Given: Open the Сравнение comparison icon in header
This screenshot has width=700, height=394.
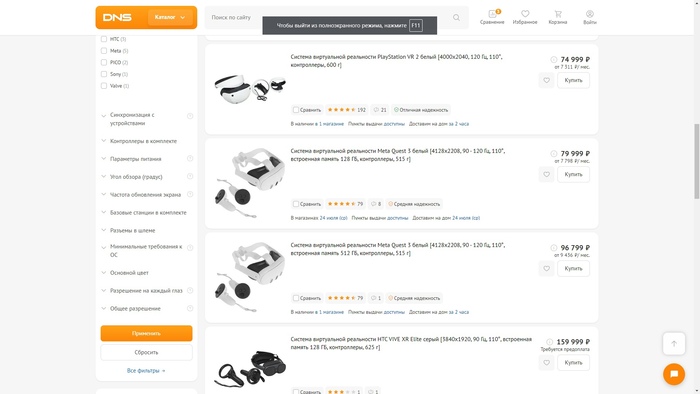Looking at the screenshot, I should [x=492, y=14].
